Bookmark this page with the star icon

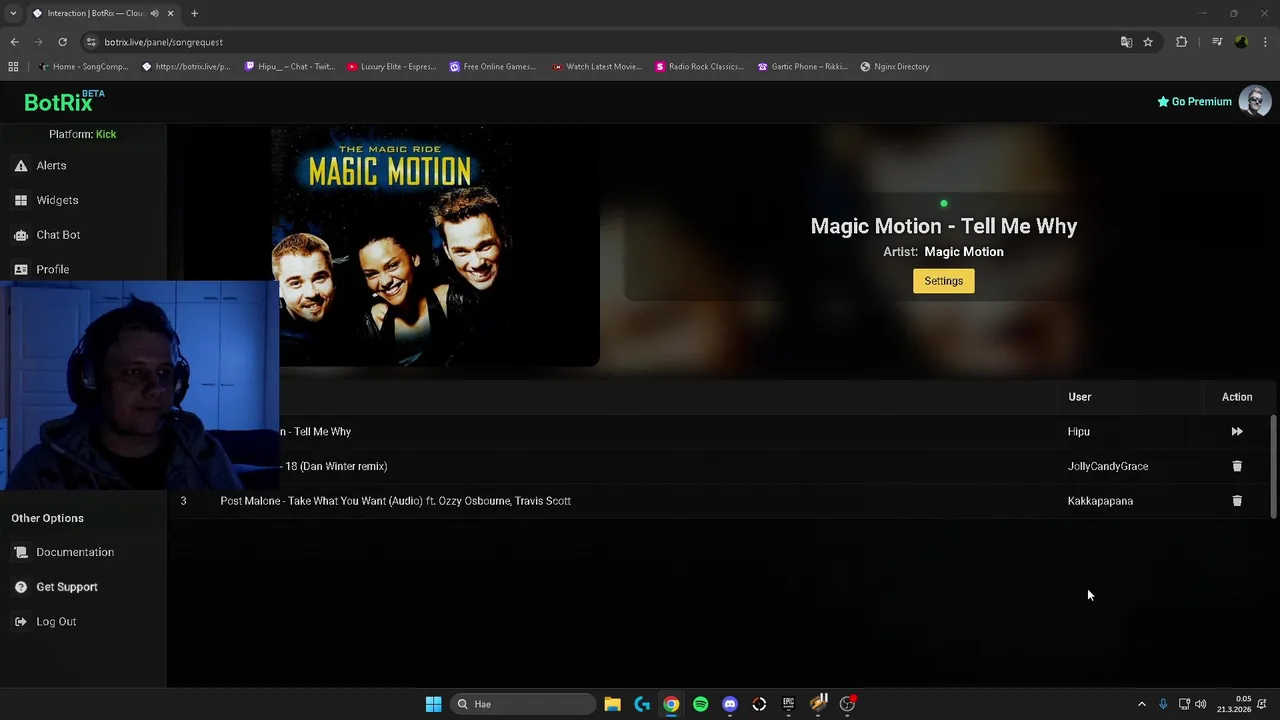(x=1148, y=42)
